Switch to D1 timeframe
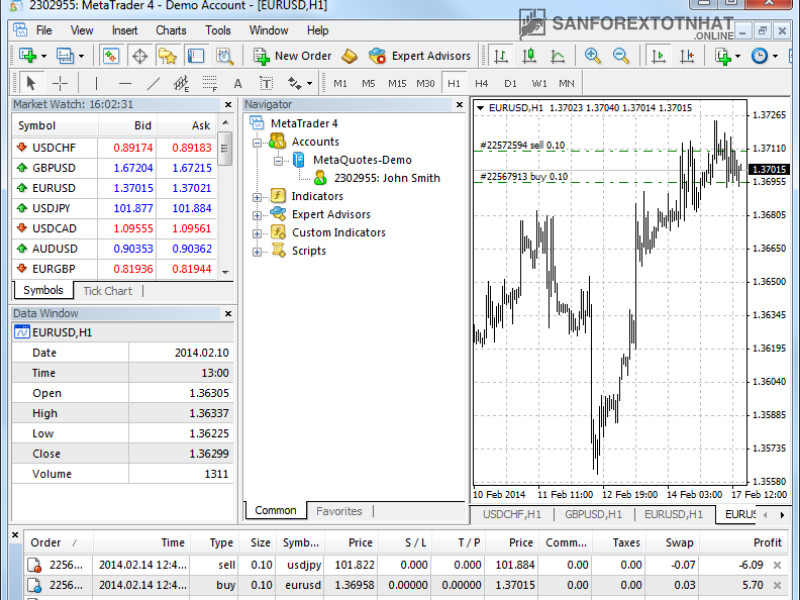Screen dimensions: 800x600 click(510, 83)
